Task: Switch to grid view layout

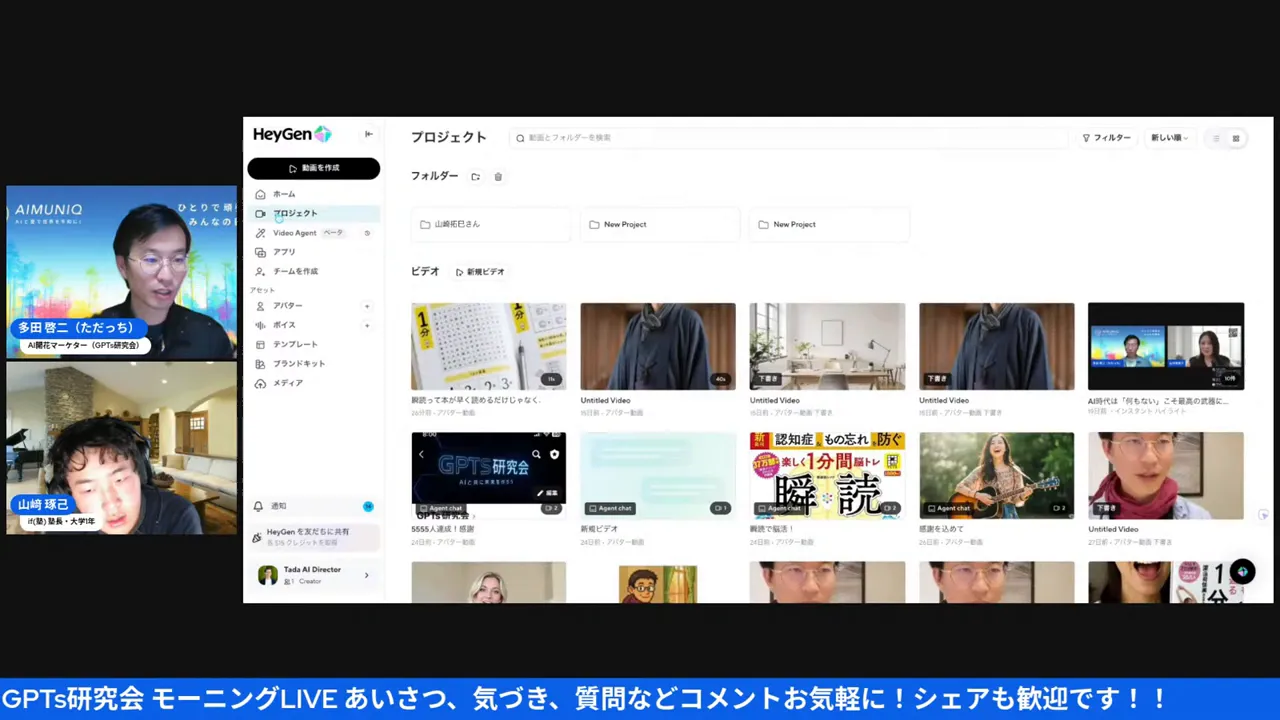Action: tap(1236, 138)
